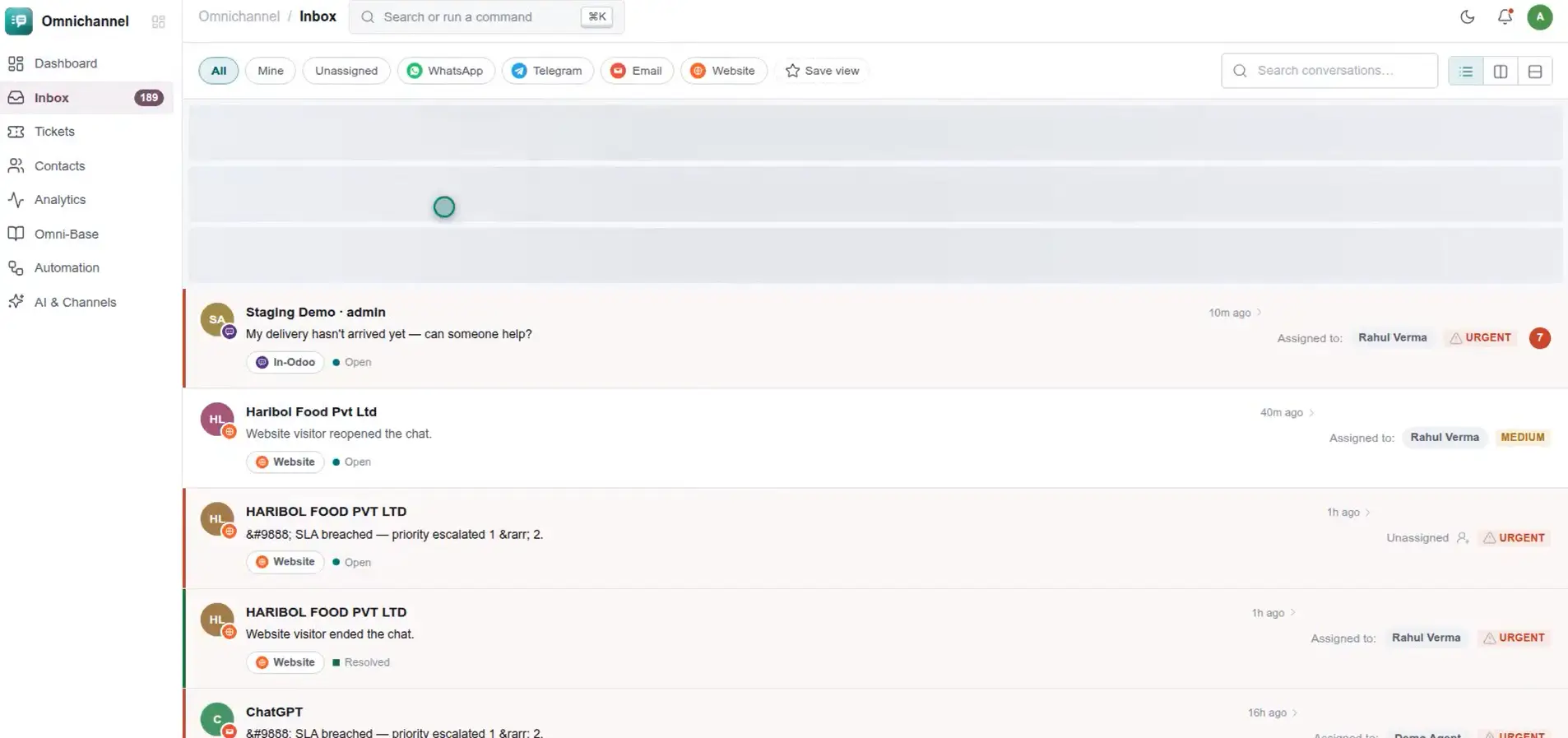The height and width of the screenshot is (738, 1568).
Task: Switch to split column view
Action: (1501, 72)
